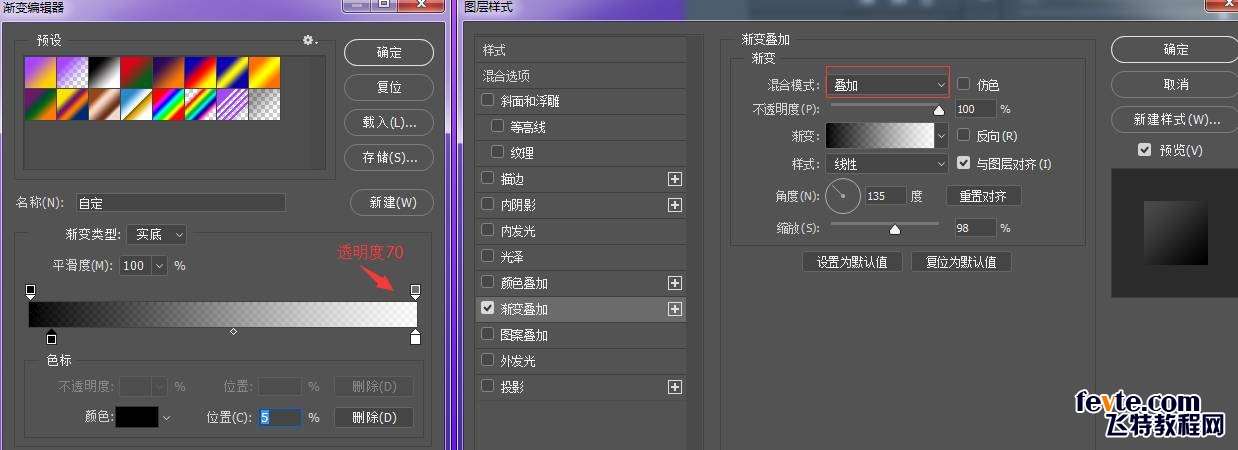This screenshot has width=1238, height=450.
Task: Open the 平滑度 value dropdown arrow
Action: point(158,266)
